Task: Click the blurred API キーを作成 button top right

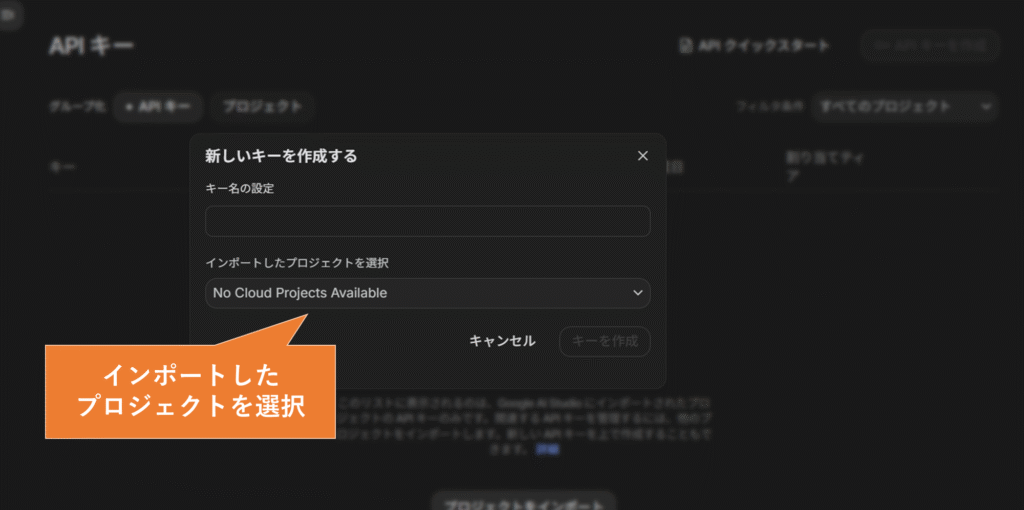Action: [x=930, y=46]
